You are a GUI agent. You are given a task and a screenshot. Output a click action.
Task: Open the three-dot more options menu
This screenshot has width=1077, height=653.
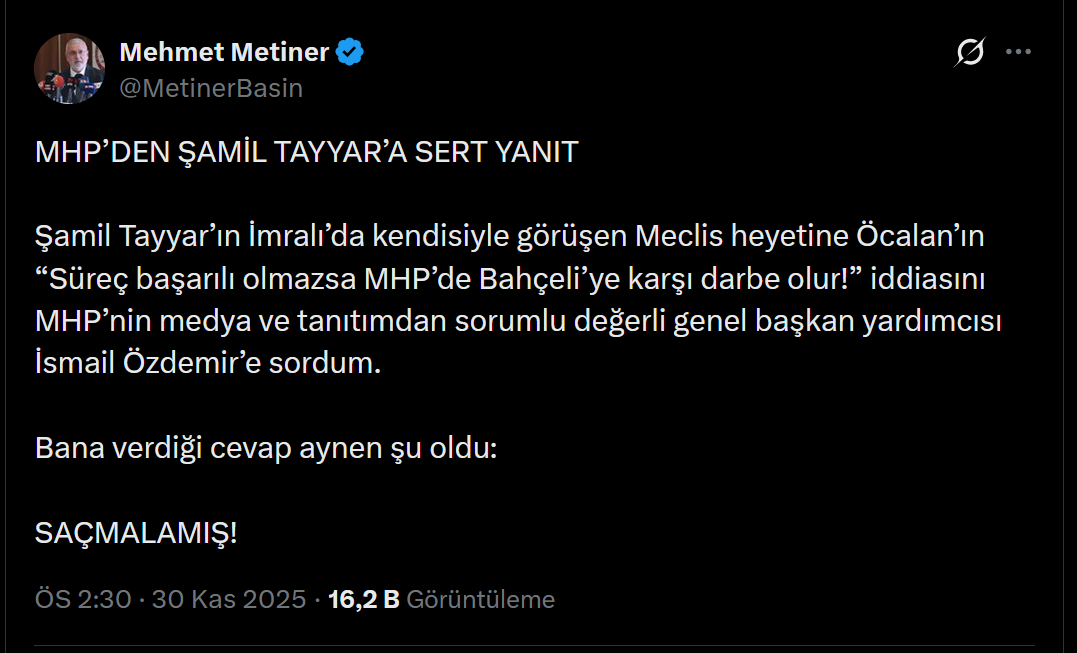pyautogui.click(x=1018, y=52)
